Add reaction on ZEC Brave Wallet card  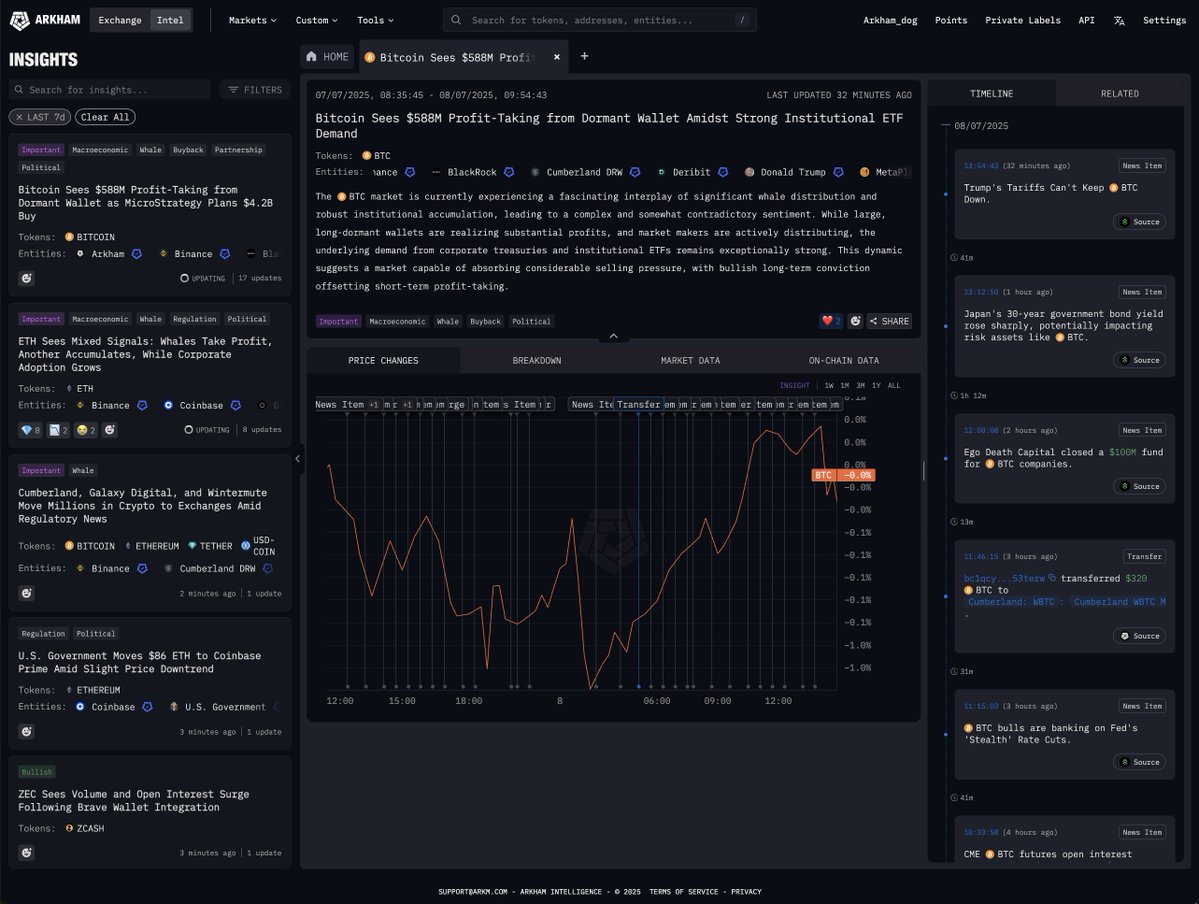click(x=27, y=853)
